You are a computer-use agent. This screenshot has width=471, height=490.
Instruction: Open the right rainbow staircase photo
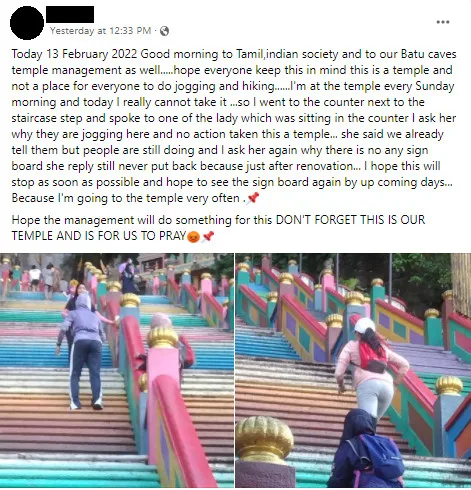353,370
